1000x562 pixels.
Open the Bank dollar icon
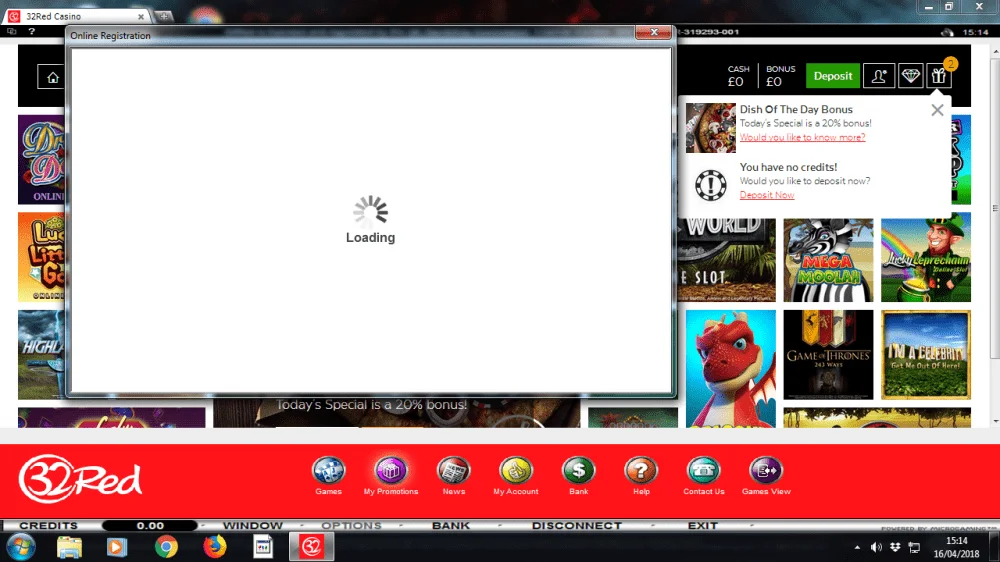578,471
